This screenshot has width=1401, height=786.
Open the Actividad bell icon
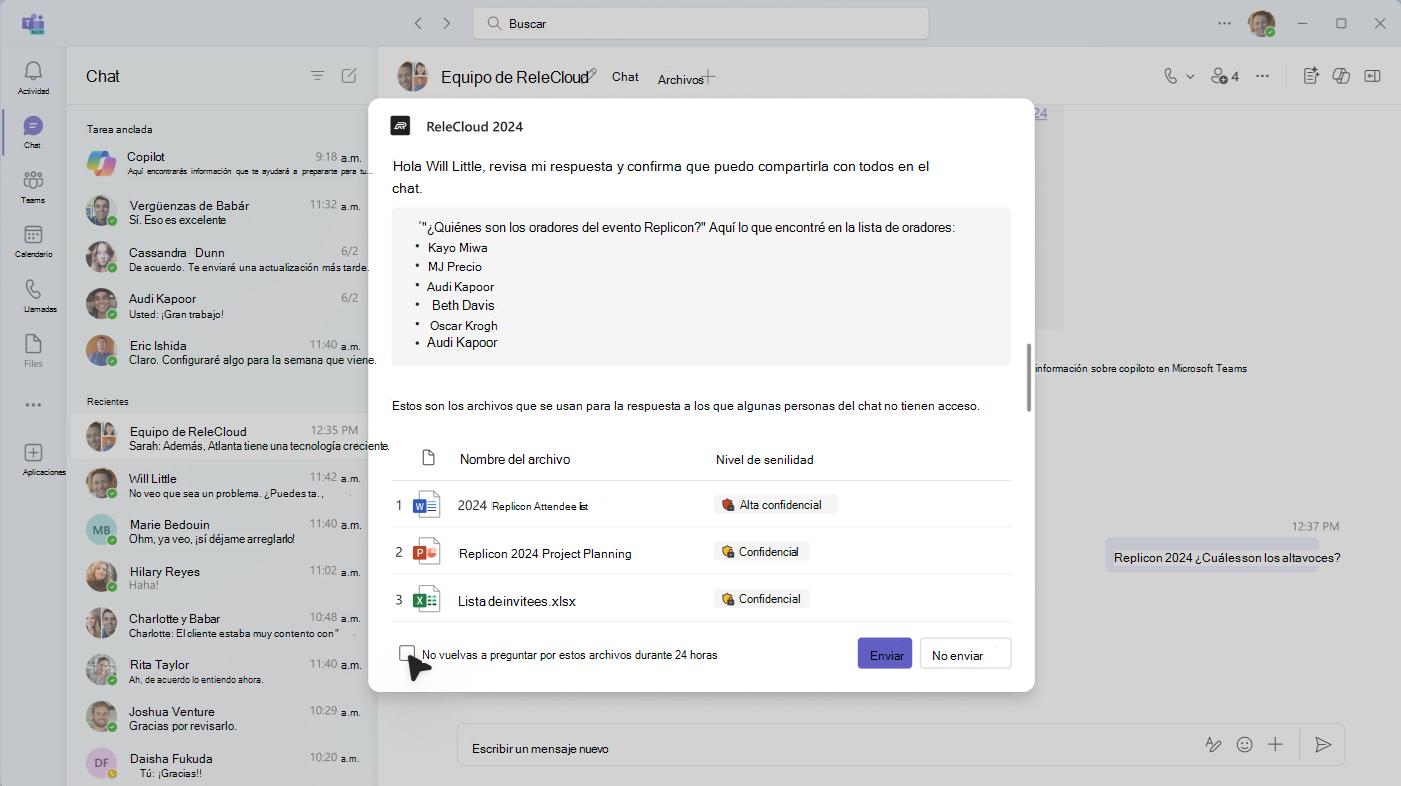[x=33, y=71]
